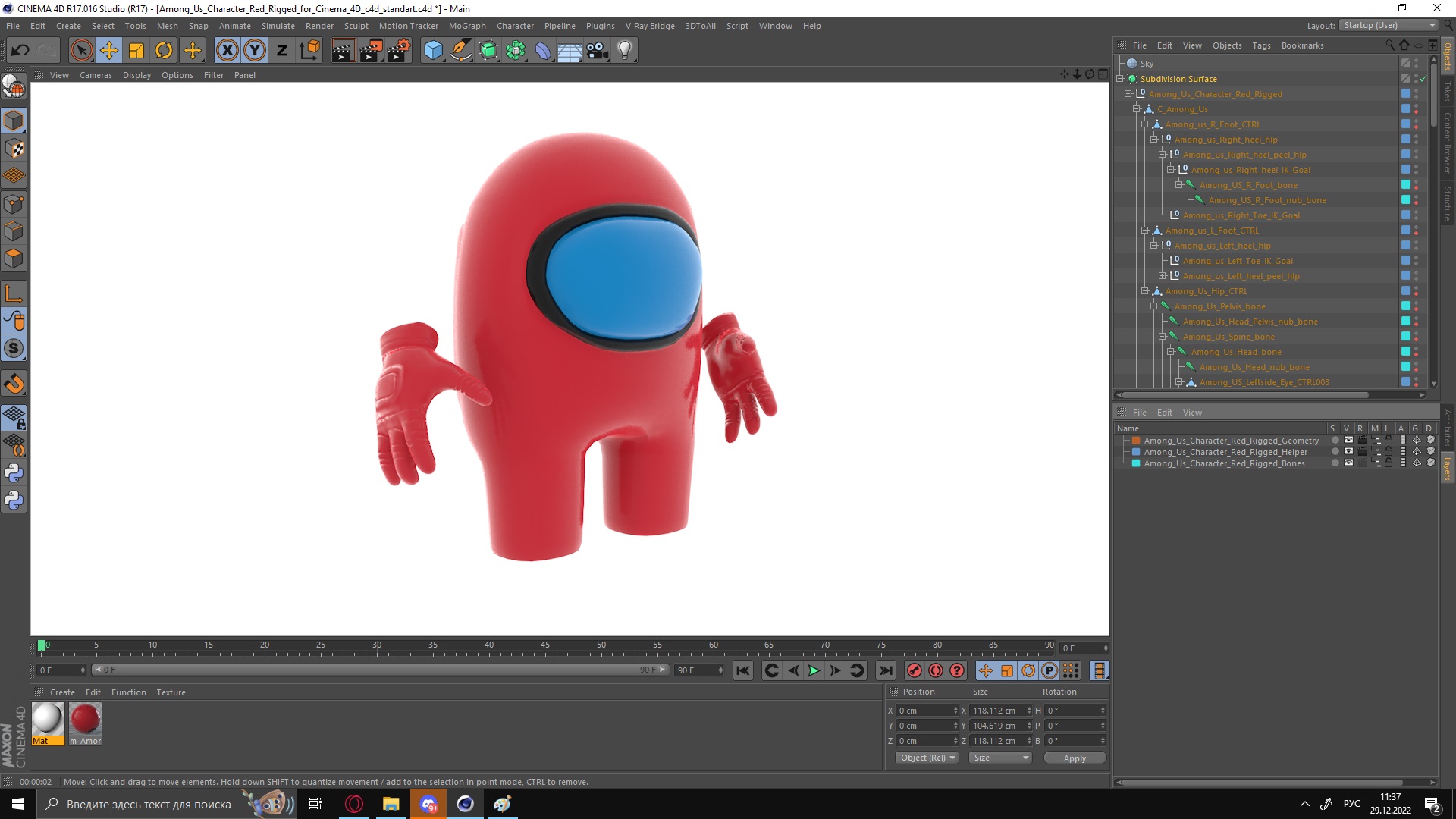
Task: Go to start of animation
Action: pos(743,670)
